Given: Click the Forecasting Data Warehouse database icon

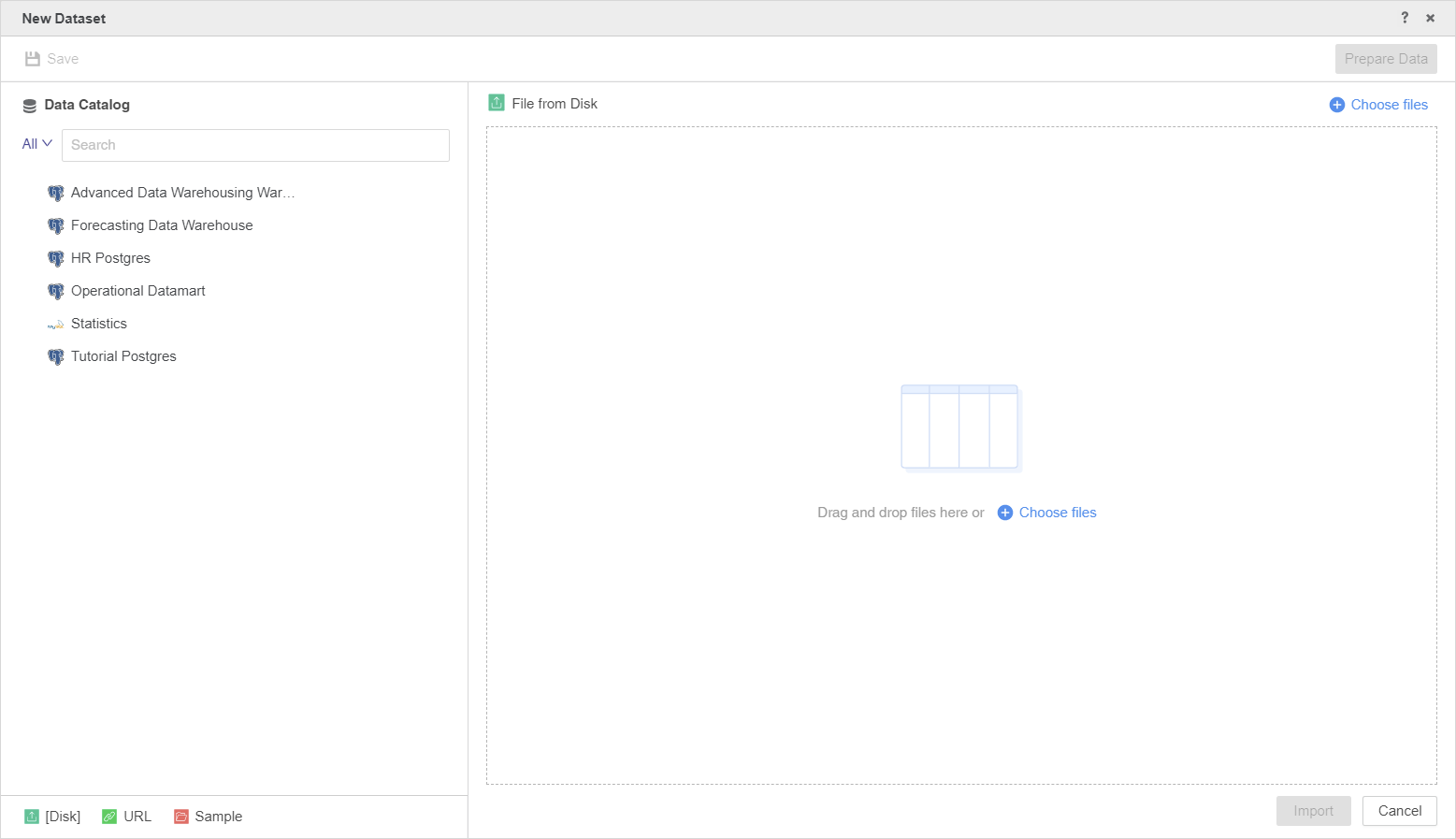Looking at the screenshot, I should (x=56, y=226).
